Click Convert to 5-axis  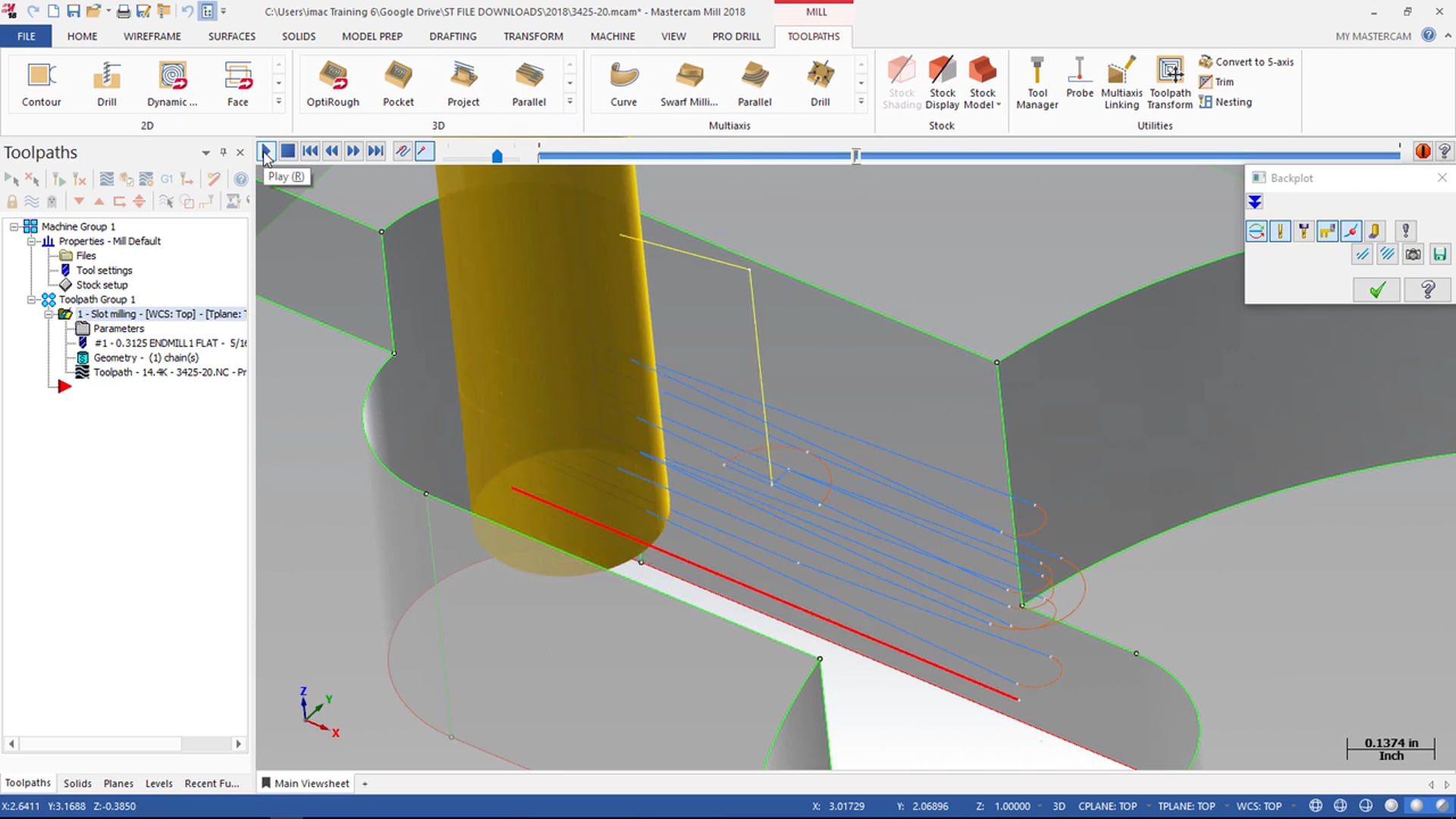click(1247, 61)
